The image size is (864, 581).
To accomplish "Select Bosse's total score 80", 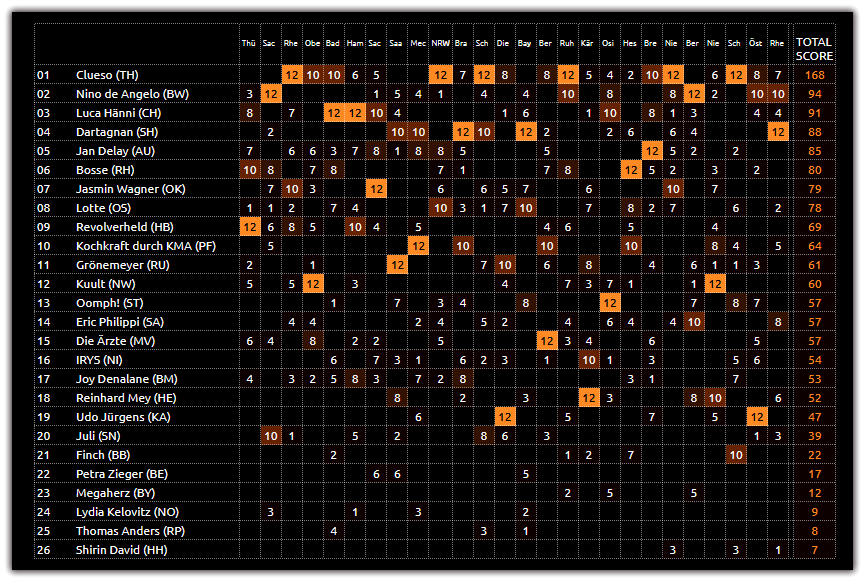I will [x=814, y=170].
